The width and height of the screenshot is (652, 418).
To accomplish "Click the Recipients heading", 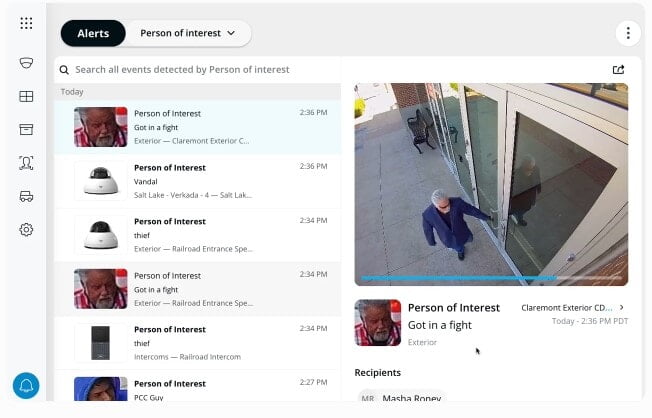I will (378, 373).
